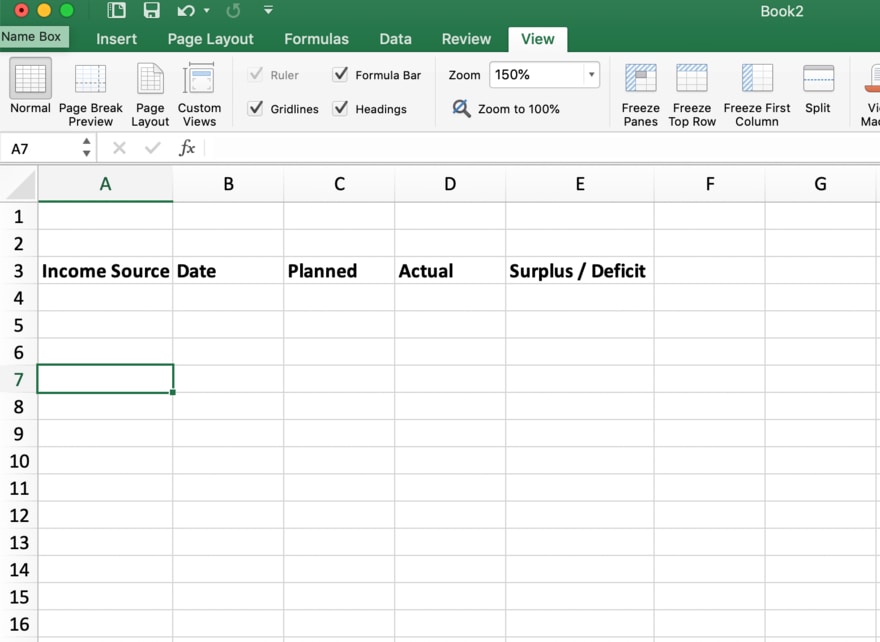Open the Zoom 150% dropdown arrow
The image size is (880, 642).
coord(591,75)
